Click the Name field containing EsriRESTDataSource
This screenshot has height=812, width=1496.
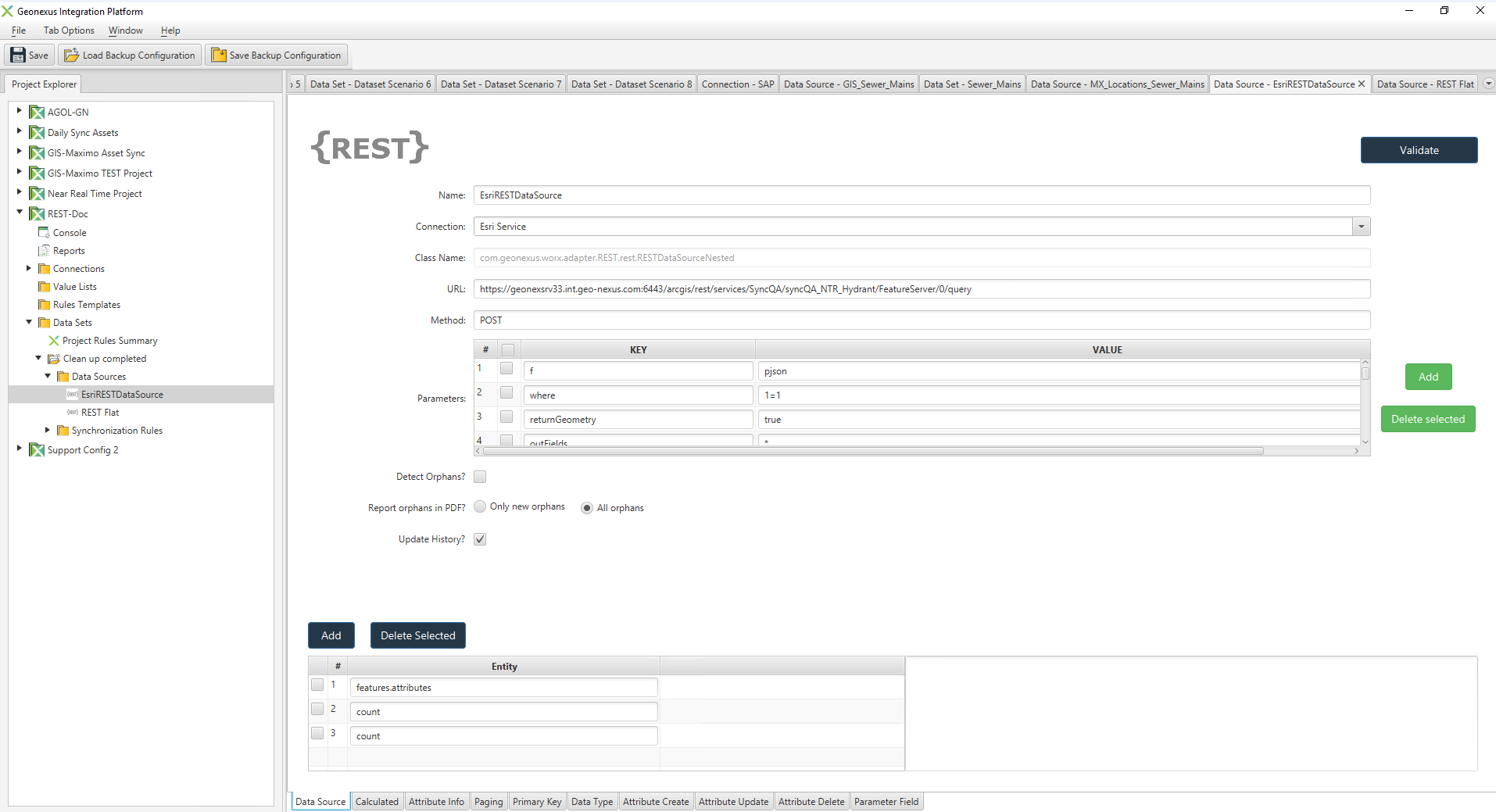tap(922, 195)
